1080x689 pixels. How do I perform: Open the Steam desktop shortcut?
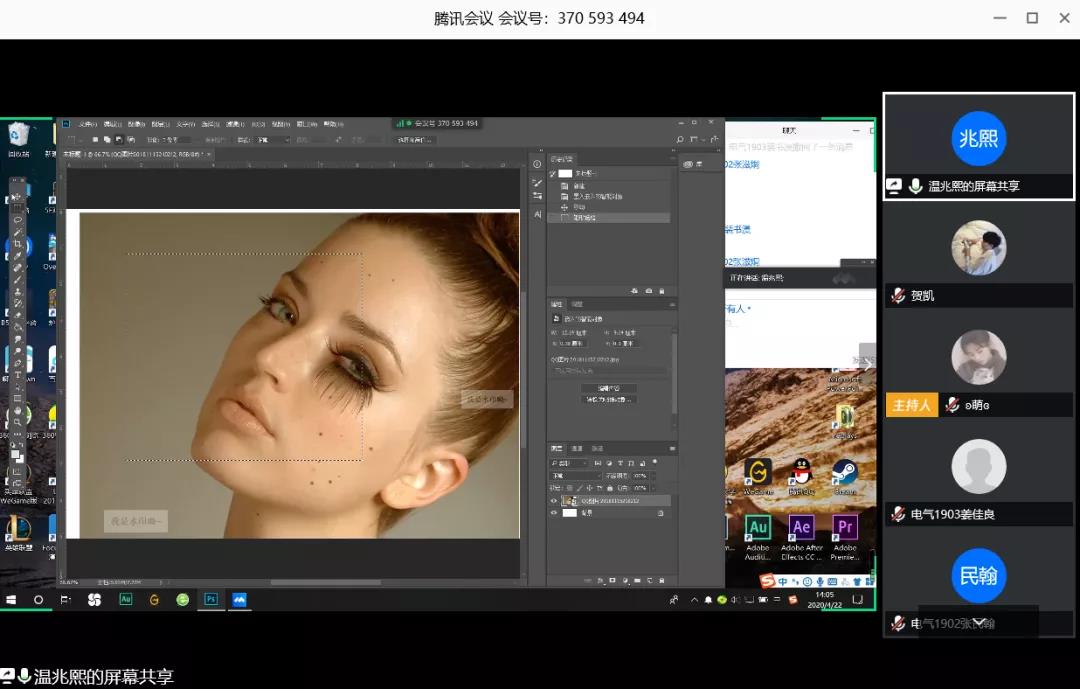tap(845, 471)
